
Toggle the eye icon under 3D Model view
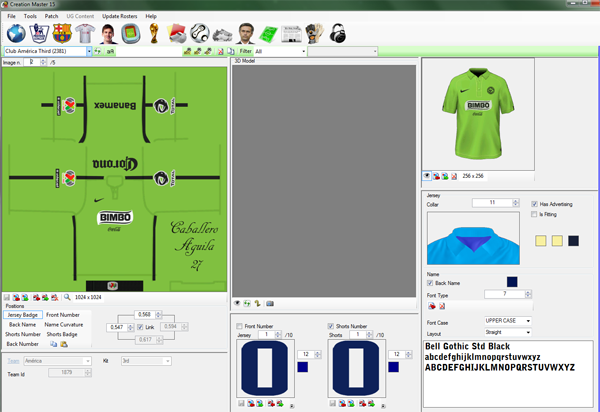pos(237,303)
